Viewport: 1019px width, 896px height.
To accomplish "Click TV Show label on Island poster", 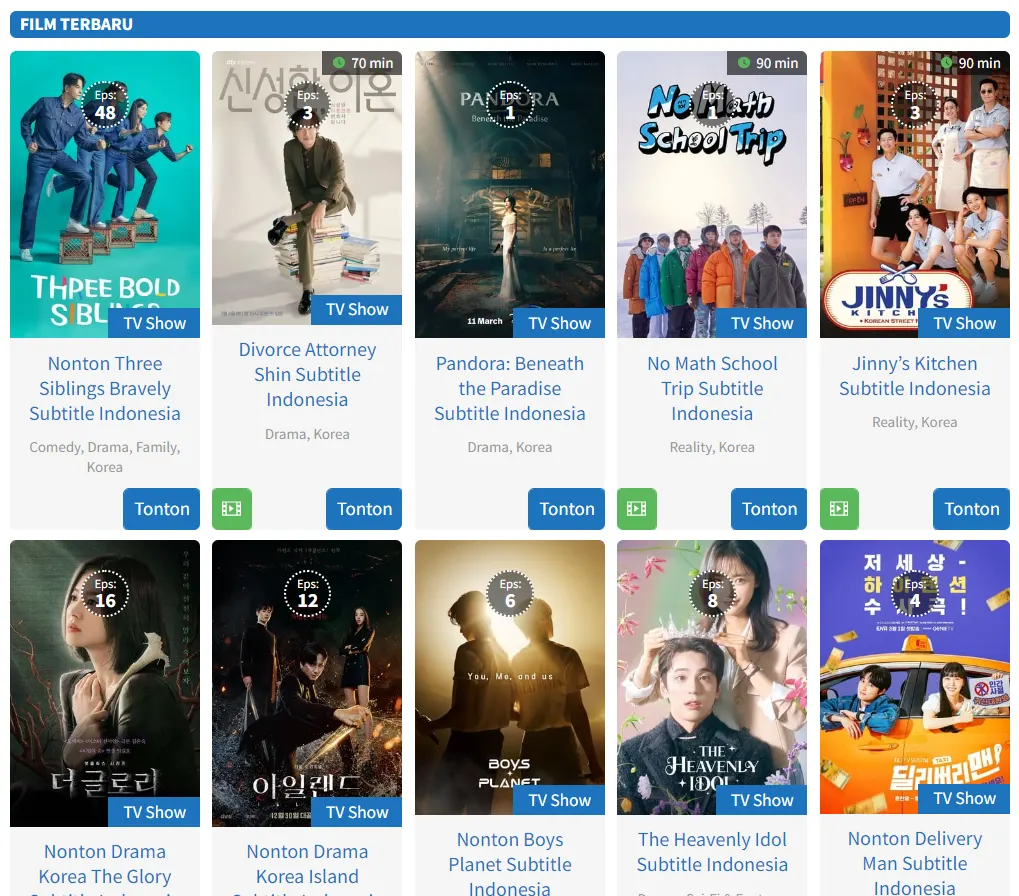I will [357, 812].
